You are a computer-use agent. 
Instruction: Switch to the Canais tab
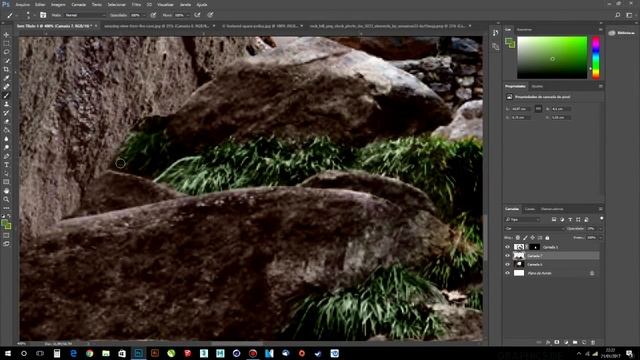pyautogui.click(x=530, y=209)
